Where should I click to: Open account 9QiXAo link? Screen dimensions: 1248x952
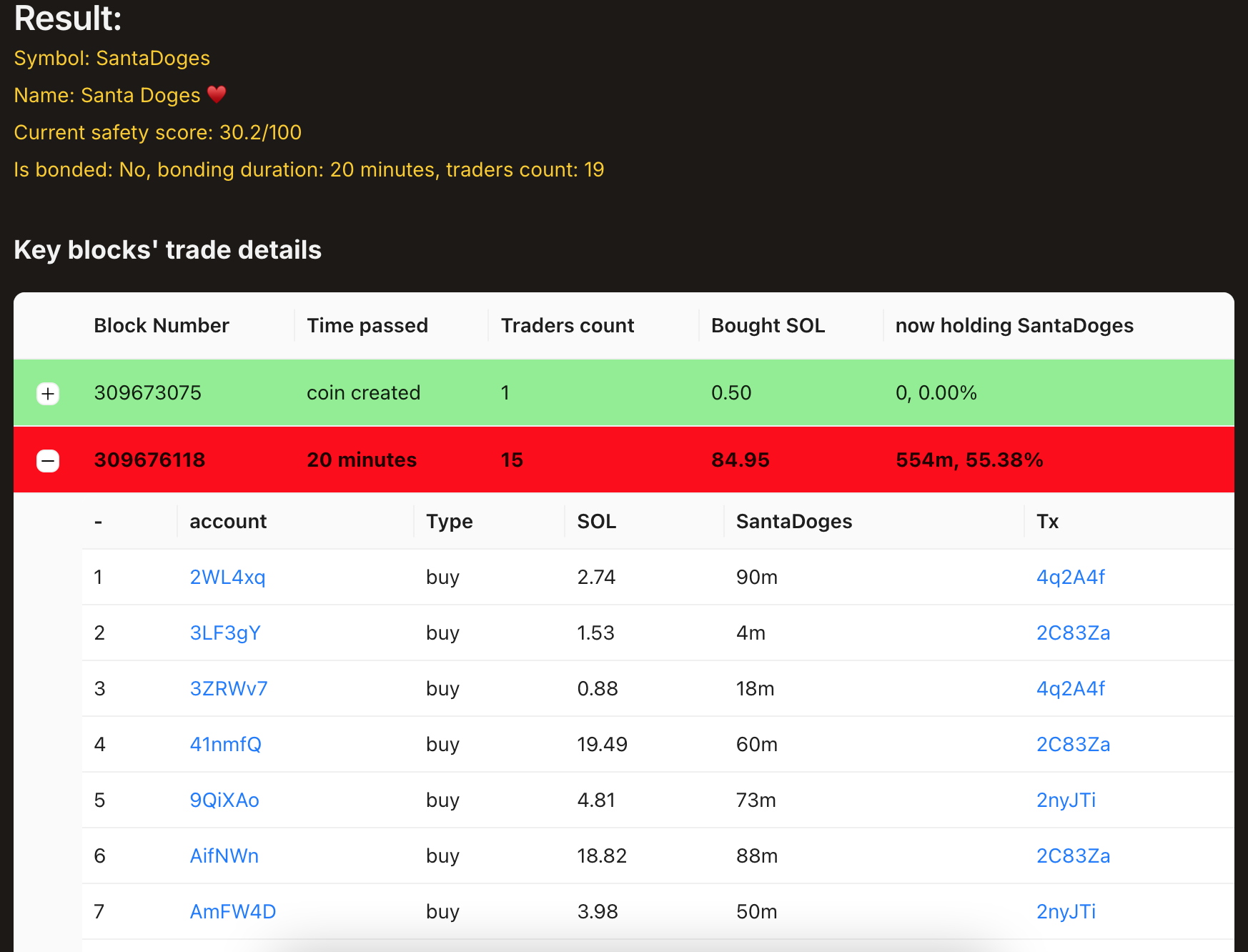pyautogui.click(x=224, y=800)
